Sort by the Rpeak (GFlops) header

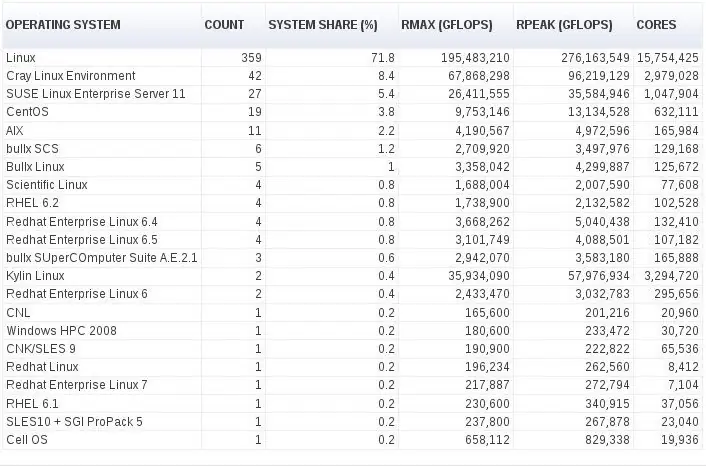point(564,25)
